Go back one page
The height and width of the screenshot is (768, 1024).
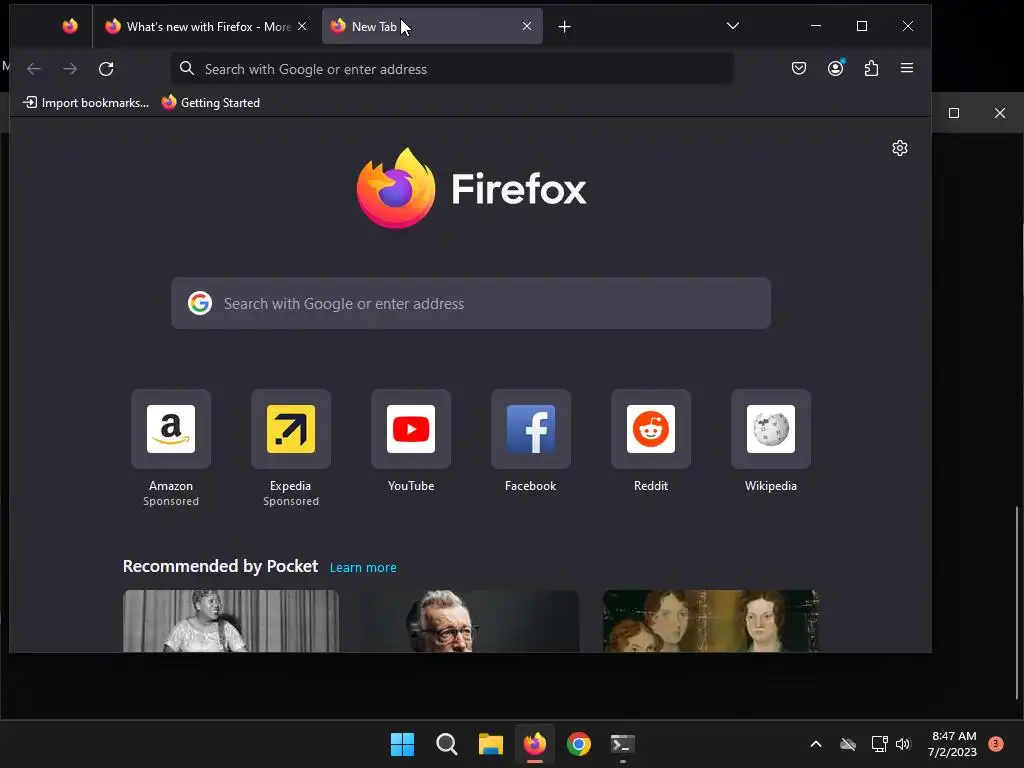point(34,69)
